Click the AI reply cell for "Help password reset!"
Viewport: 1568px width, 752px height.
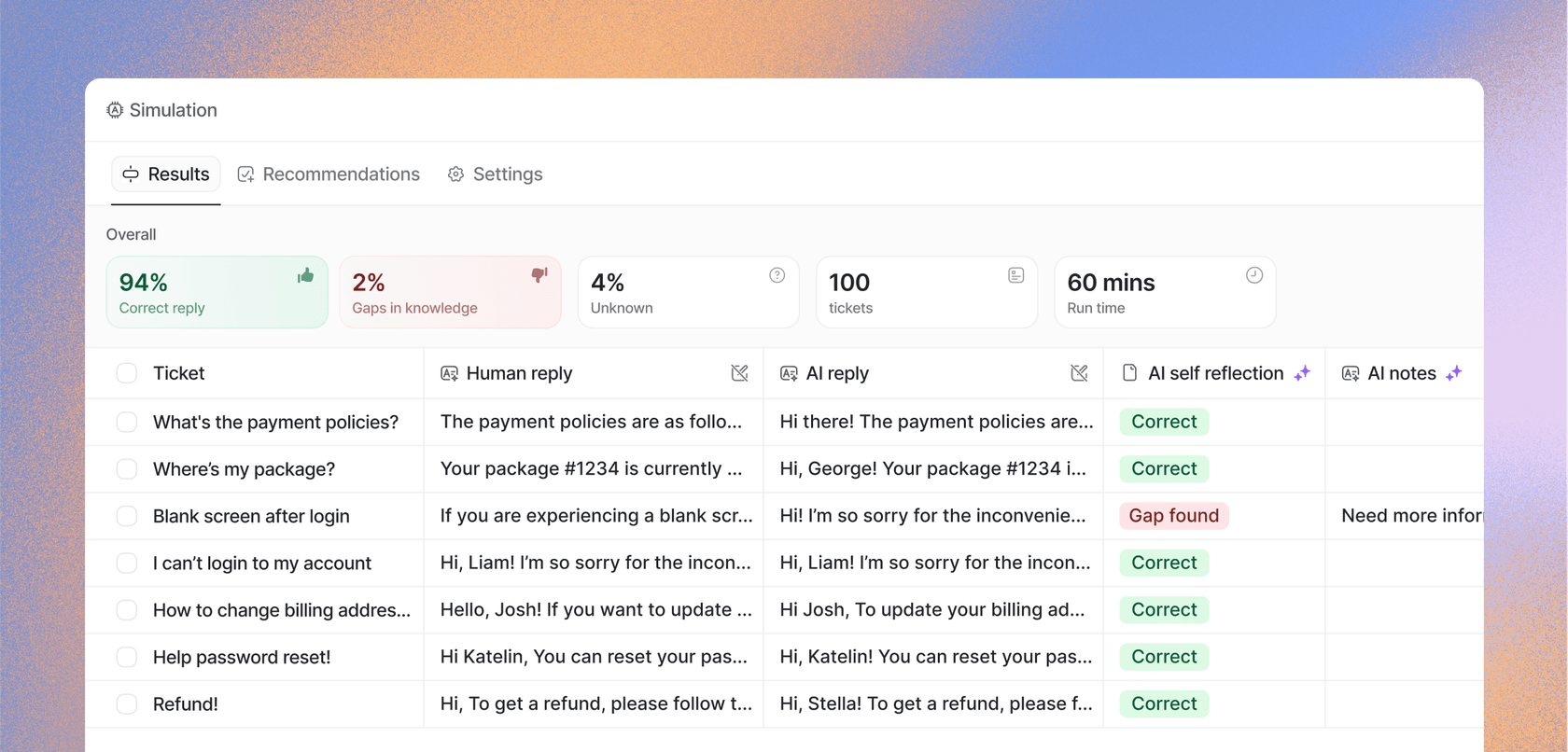point(935,657)
